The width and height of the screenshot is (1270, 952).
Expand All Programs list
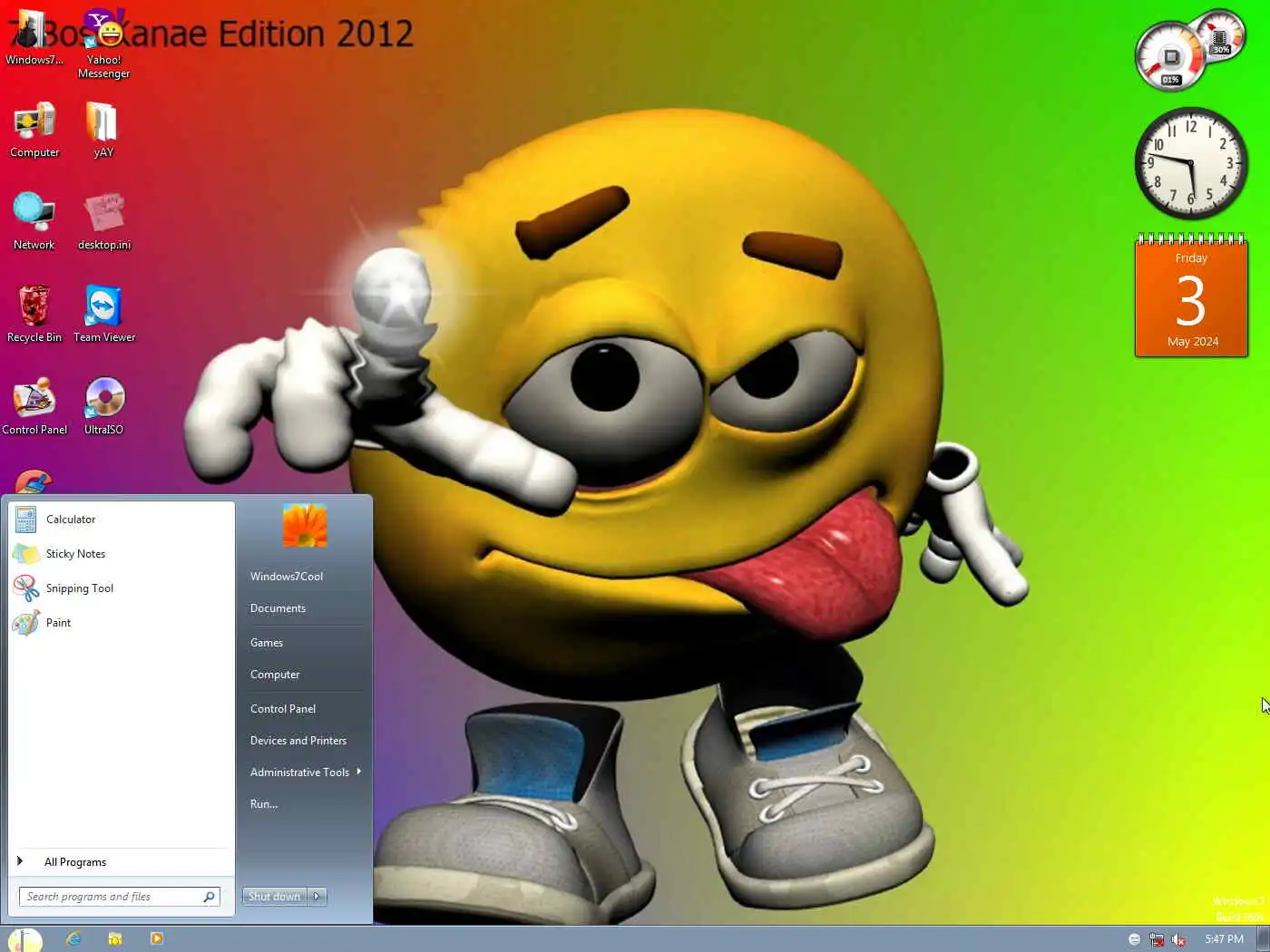coord(122,862)
